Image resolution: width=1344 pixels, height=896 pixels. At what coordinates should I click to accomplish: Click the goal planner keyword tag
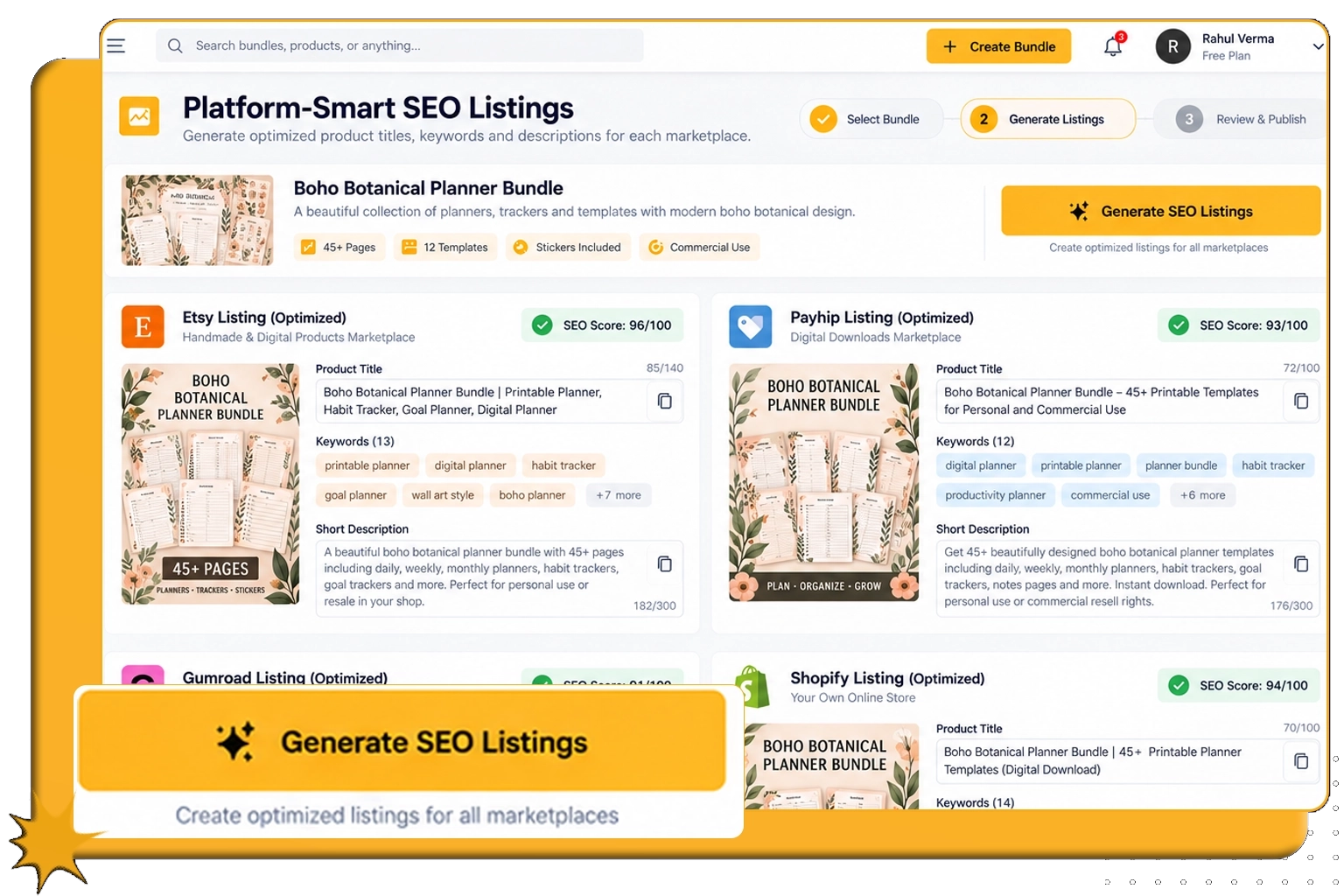click(355, 495)
